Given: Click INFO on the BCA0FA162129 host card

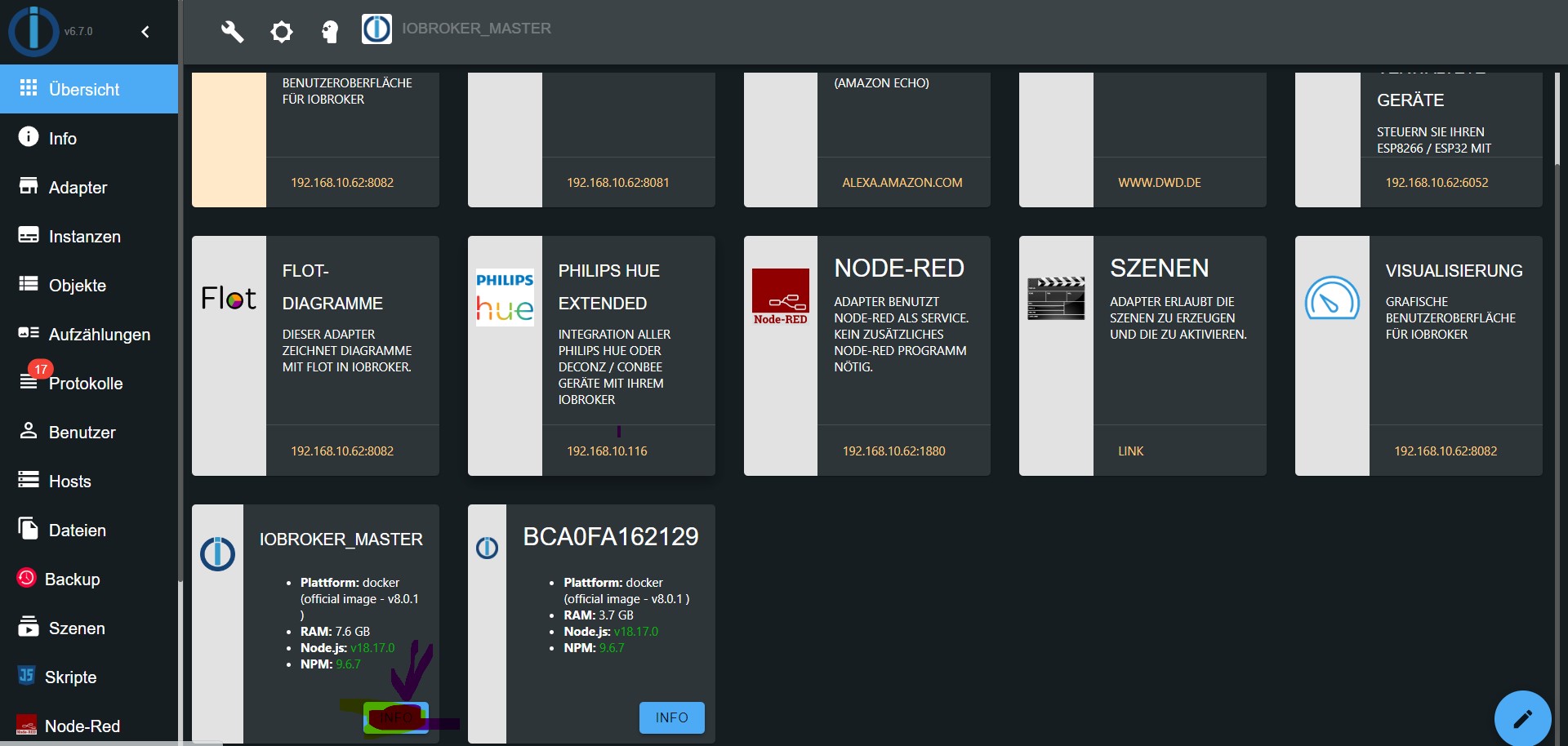Looking at the screenshot, I should point(671,717).
